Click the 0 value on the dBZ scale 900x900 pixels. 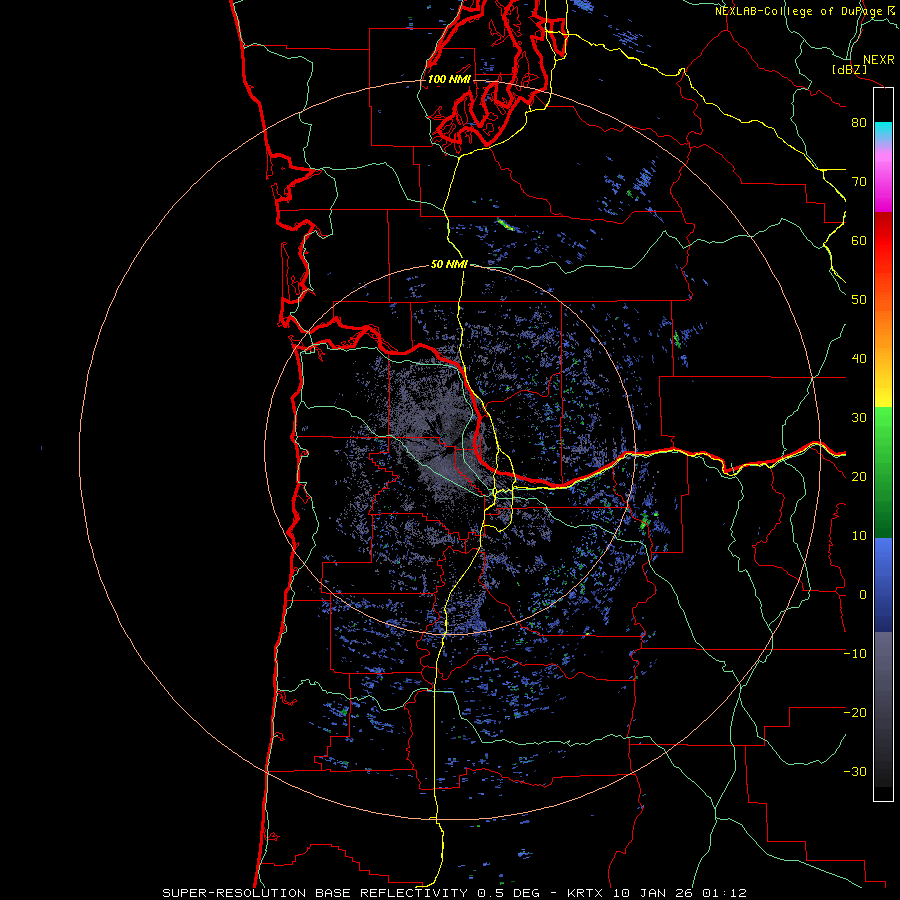[x=863, y=595]
